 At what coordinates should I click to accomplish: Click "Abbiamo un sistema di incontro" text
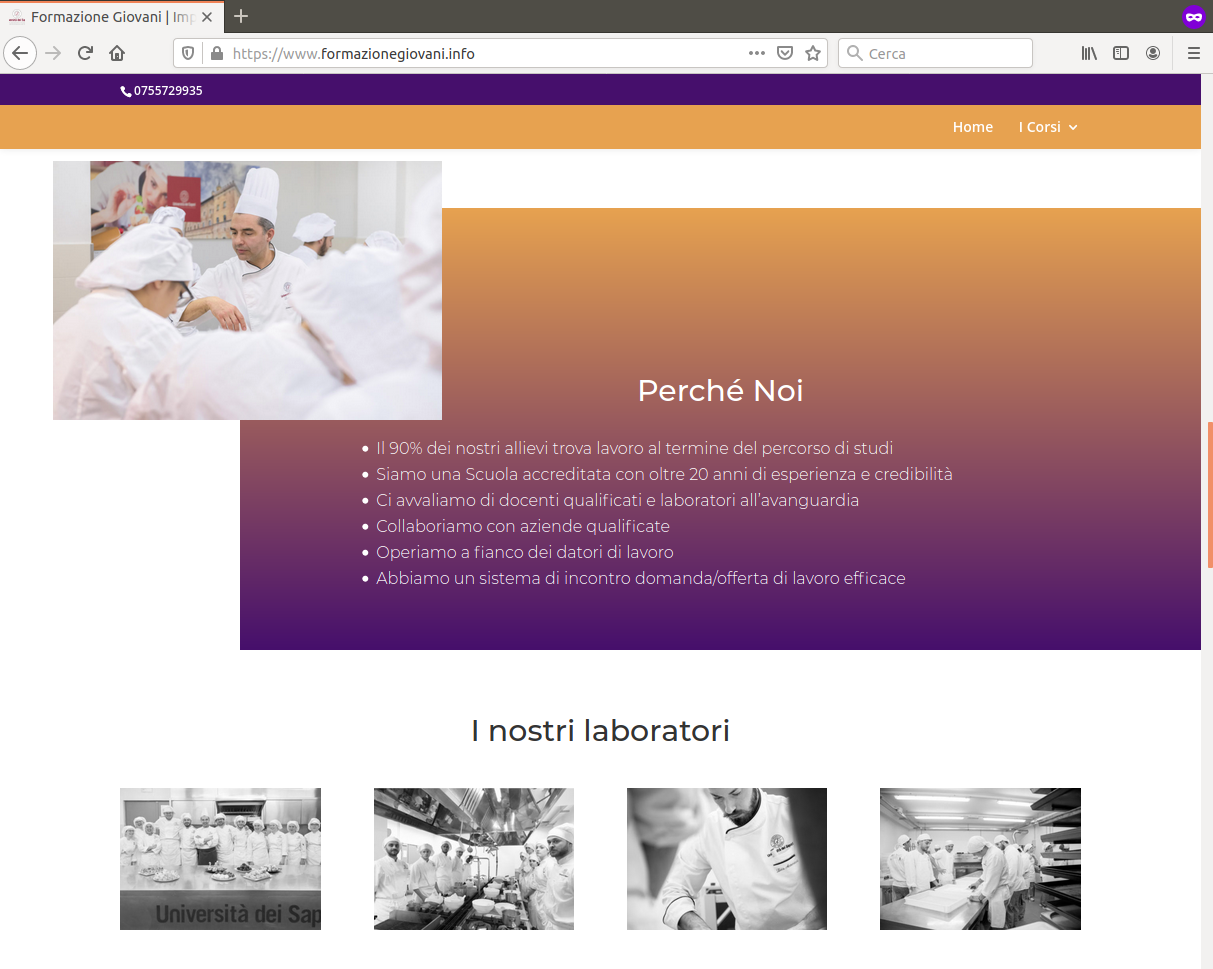pos(640,578)
